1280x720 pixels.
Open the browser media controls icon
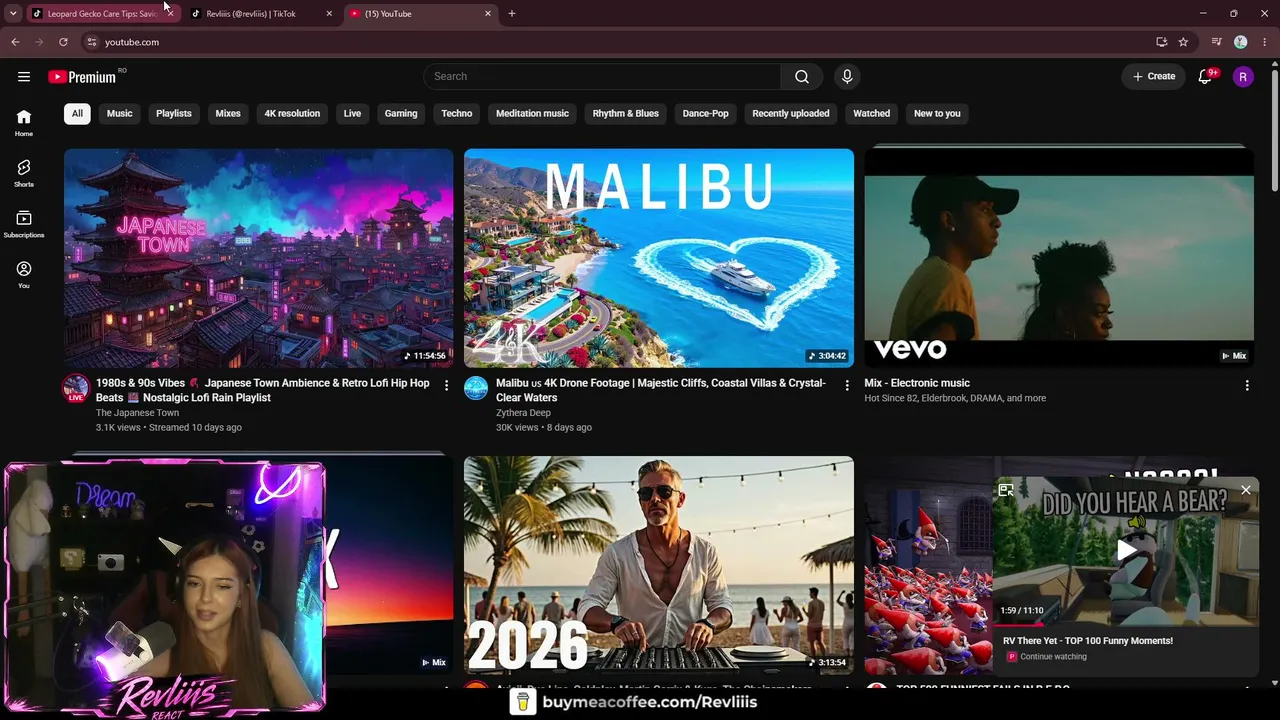tap(1216, 42)
